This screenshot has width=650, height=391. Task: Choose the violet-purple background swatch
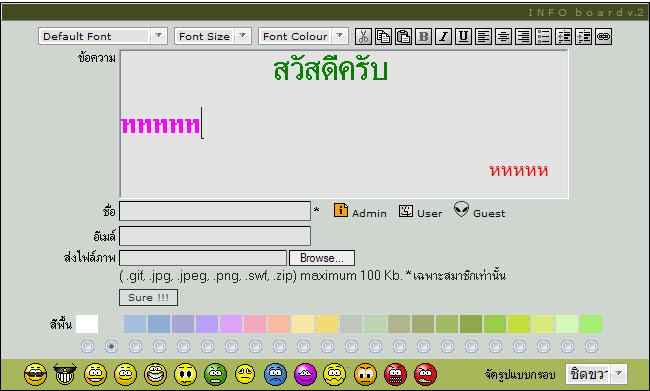click(x=207, y=324)
